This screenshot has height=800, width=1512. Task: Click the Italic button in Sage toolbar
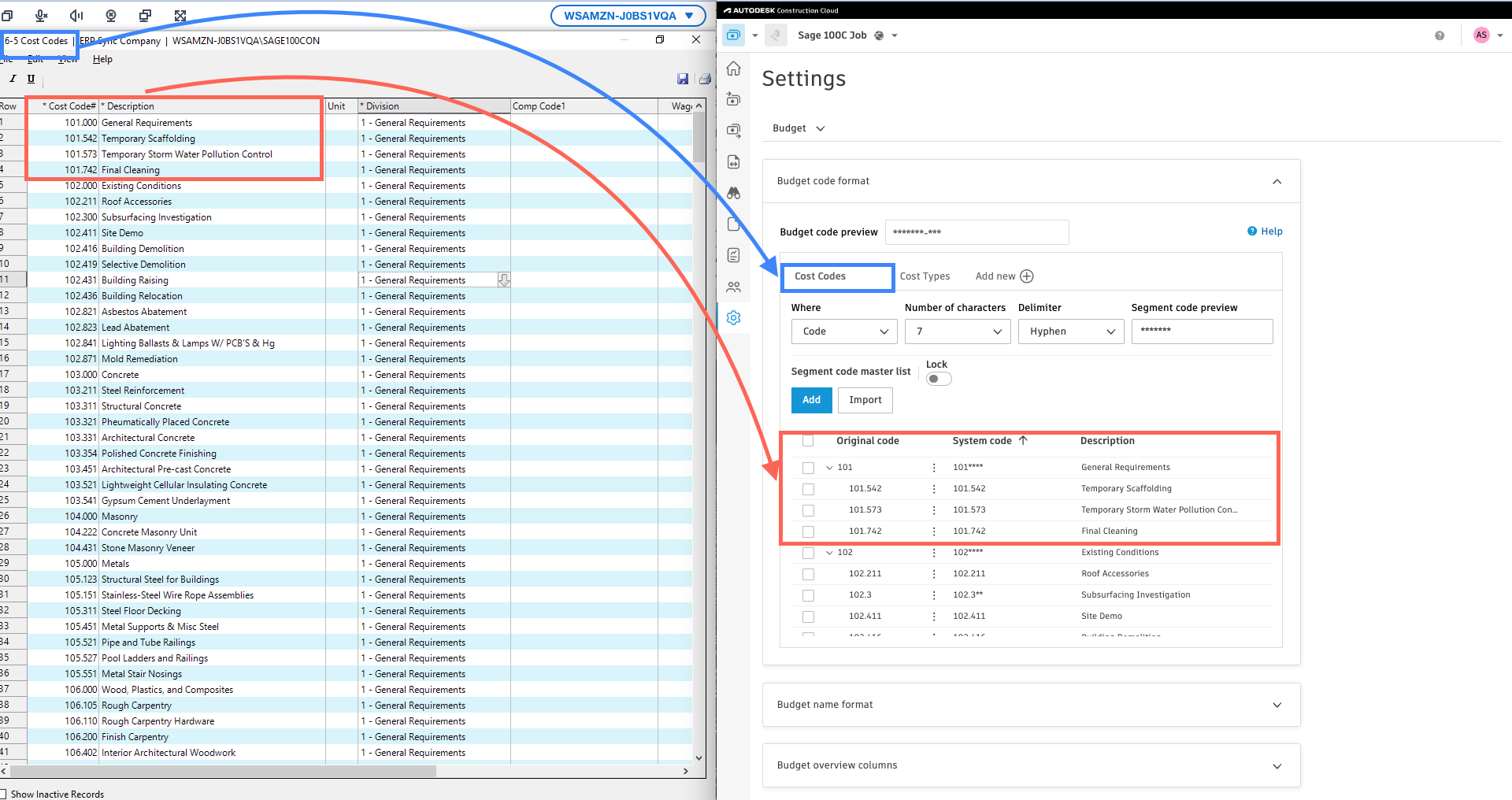[13, 79]
